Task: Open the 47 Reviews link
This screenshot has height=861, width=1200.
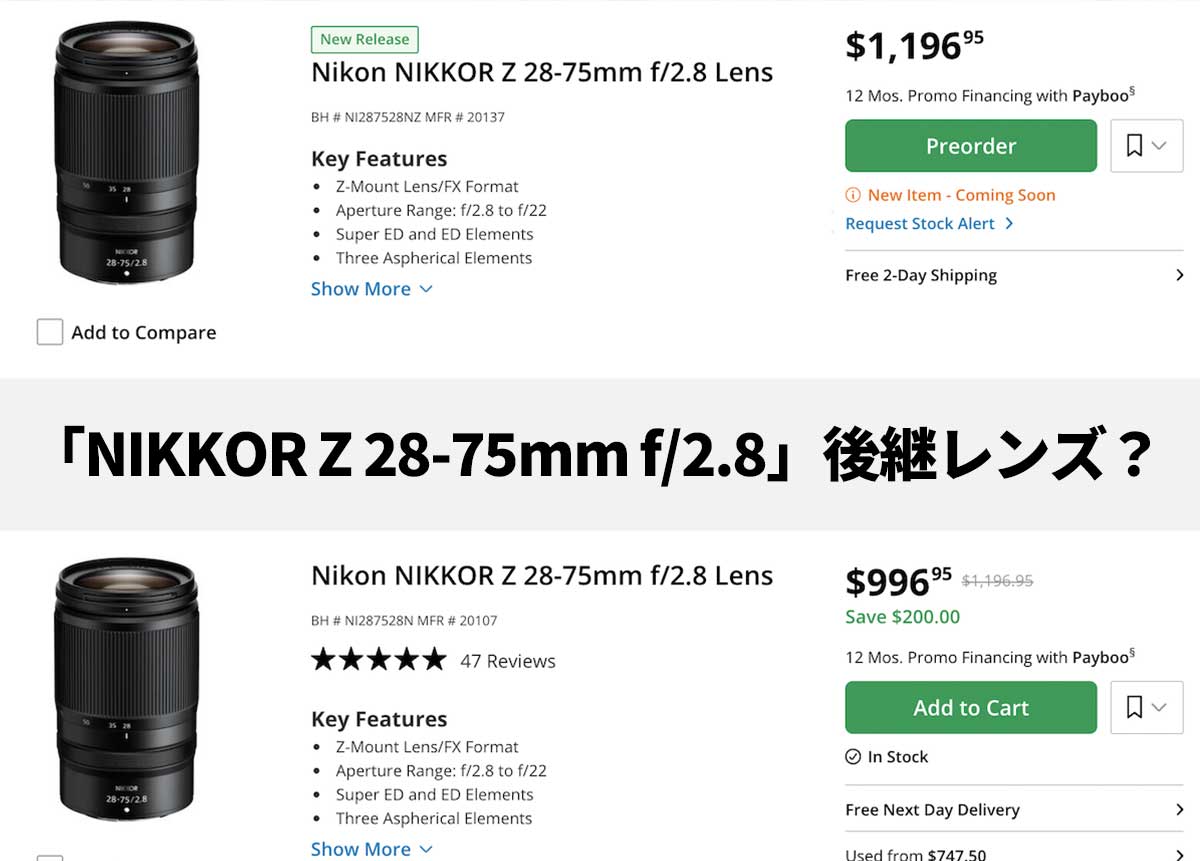Action: (x=508, y=661)
